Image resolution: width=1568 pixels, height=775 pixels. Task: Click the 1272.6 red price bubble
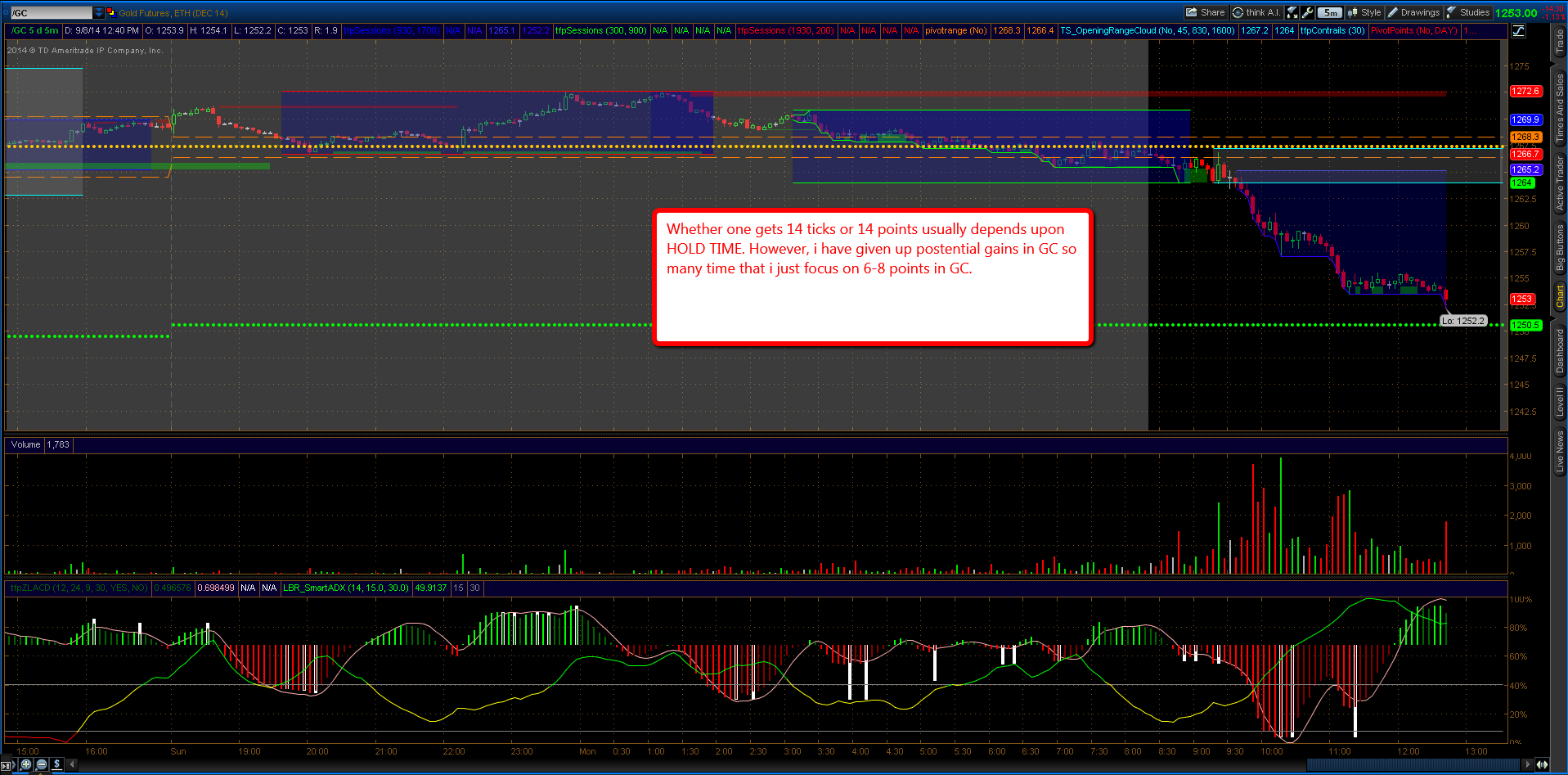pos(1525,92)
